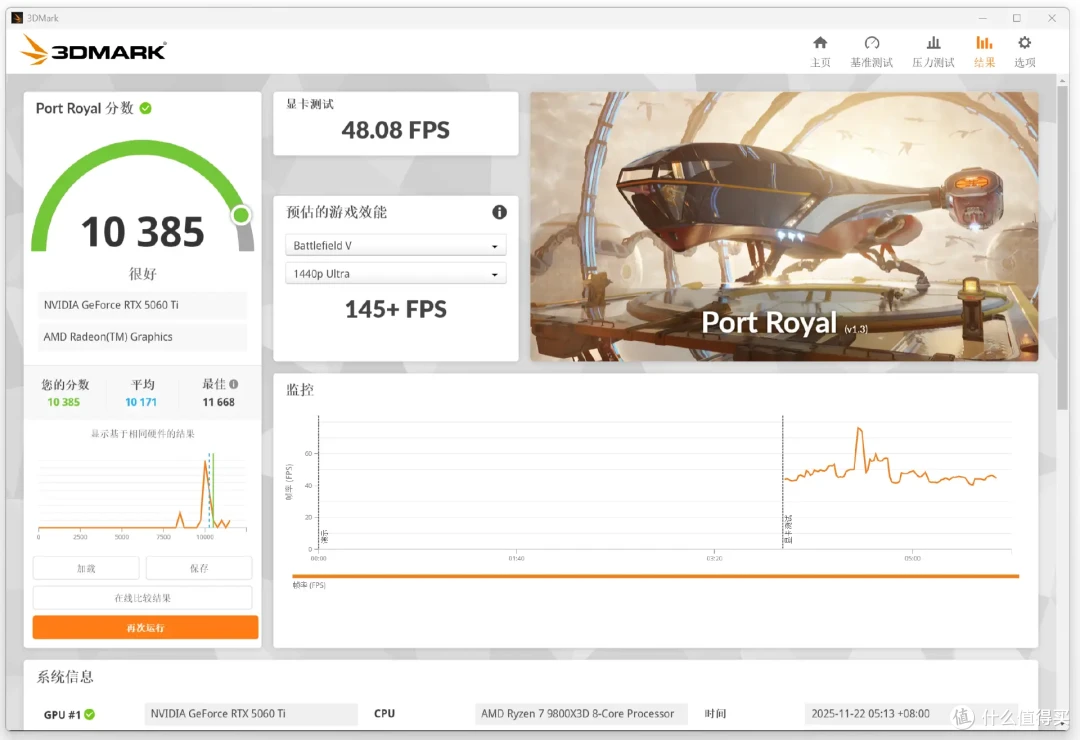1080x740 pixels.
Task: Click the Load (加载) button
Action: tap(86, 568)
